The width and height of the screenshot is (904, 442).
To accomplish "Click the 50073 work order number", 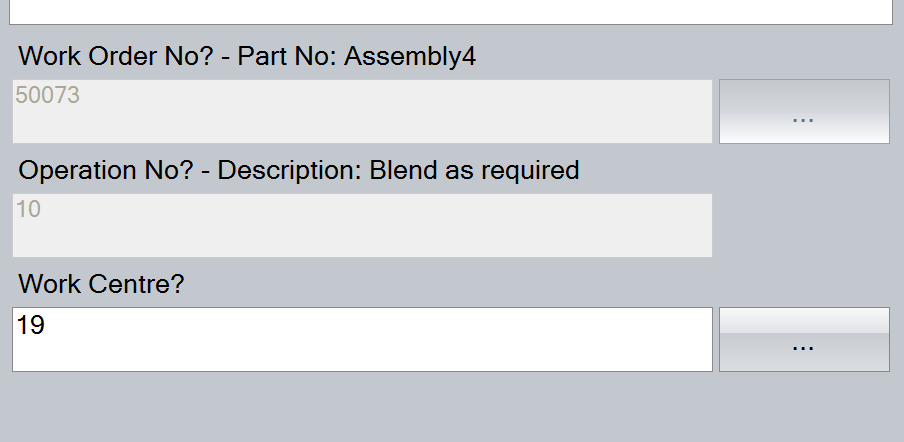I will 47,96.
